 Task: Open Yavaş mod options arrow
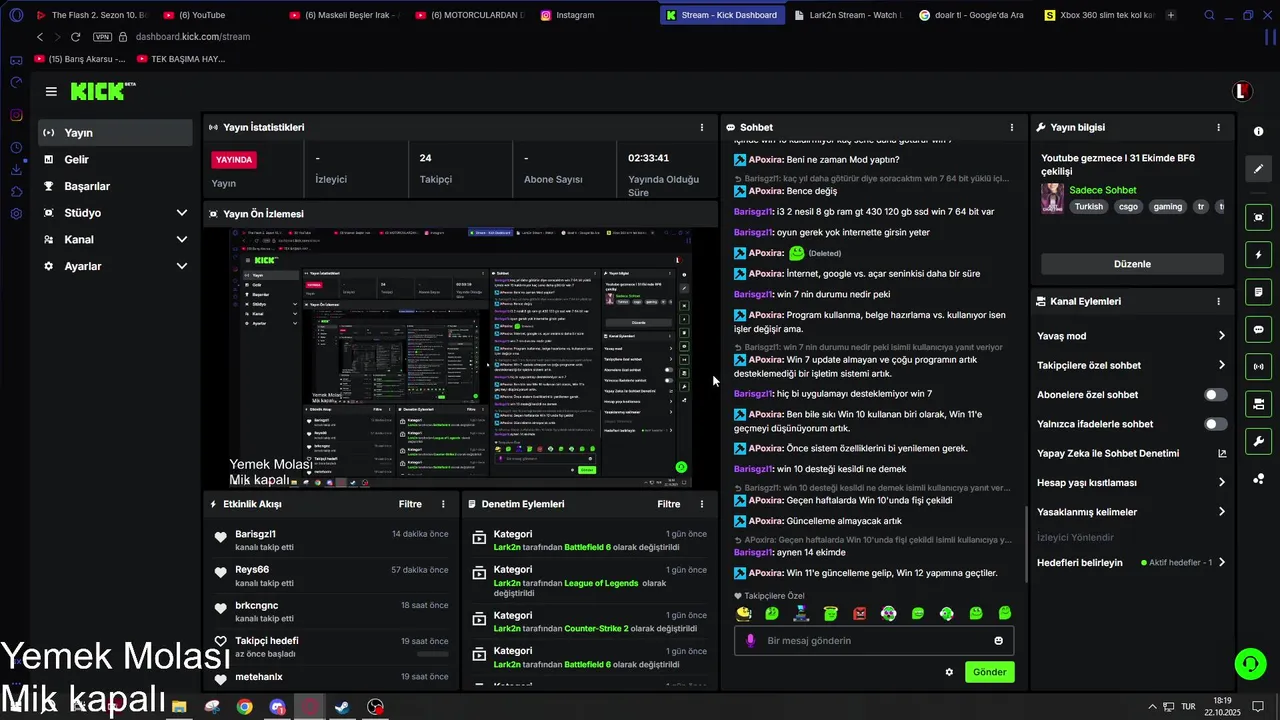tap(1222, 336)
